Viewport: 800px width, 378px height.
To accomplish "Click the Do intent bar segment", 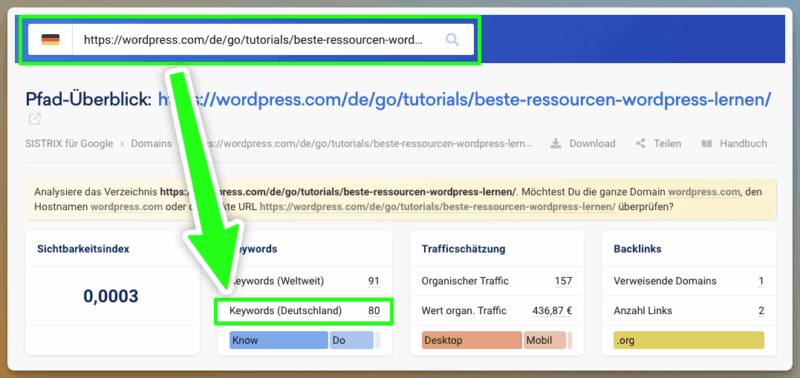I will point(352,340).
